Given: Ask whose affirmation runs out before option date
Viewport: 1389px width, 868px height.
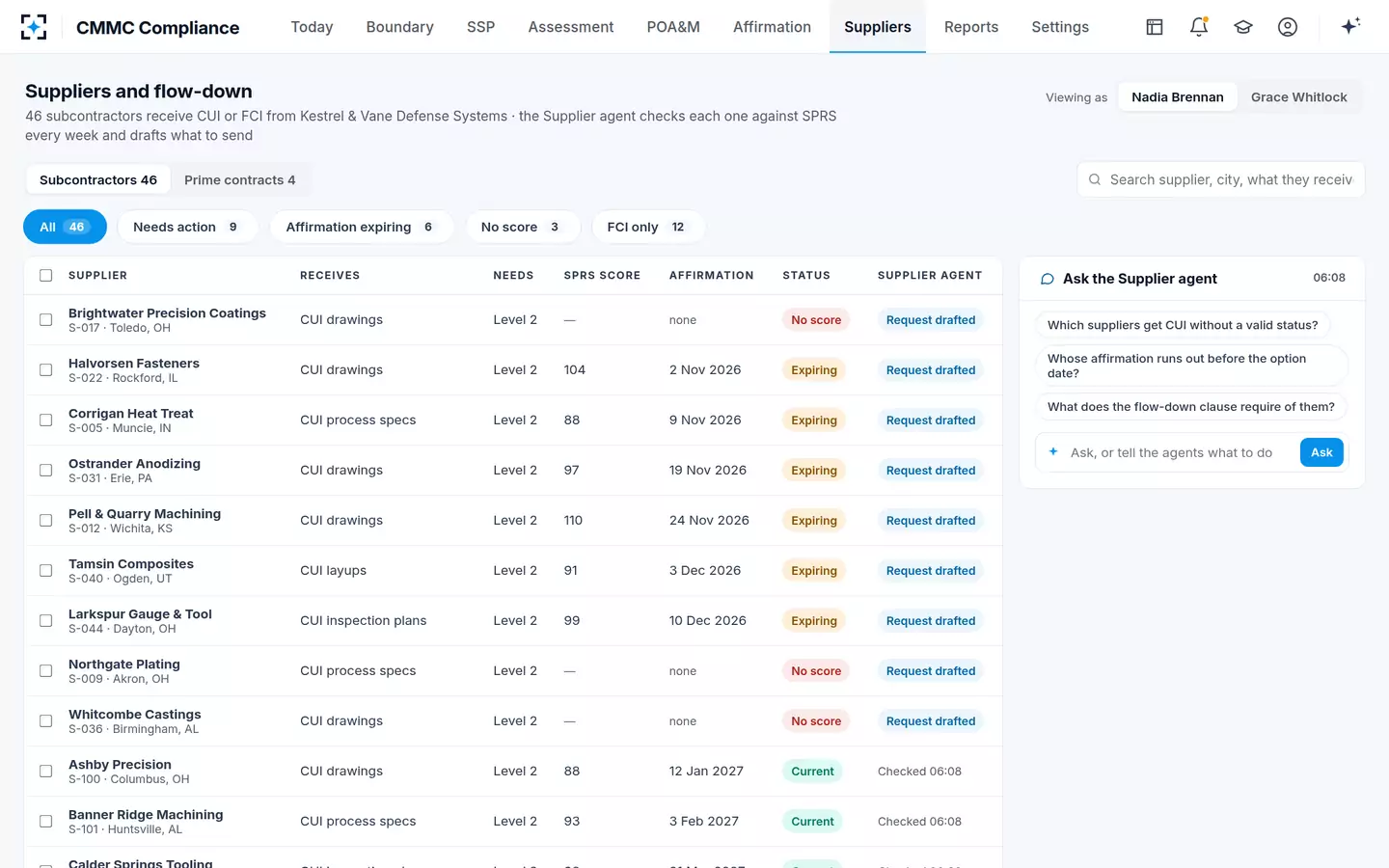Looking at the screenshot, I should [x=1190, y=366].
